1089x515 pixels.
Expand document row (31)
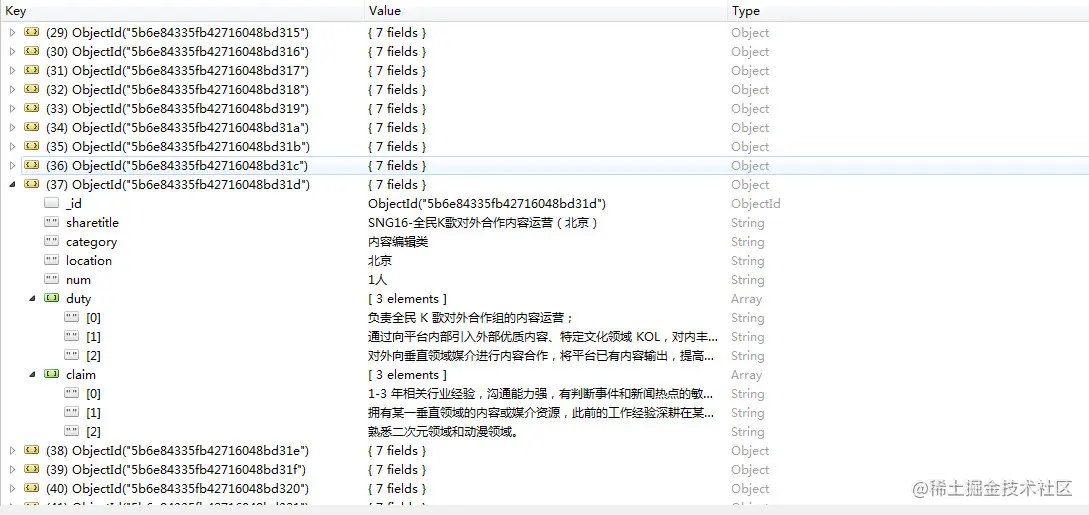[12, 71]
